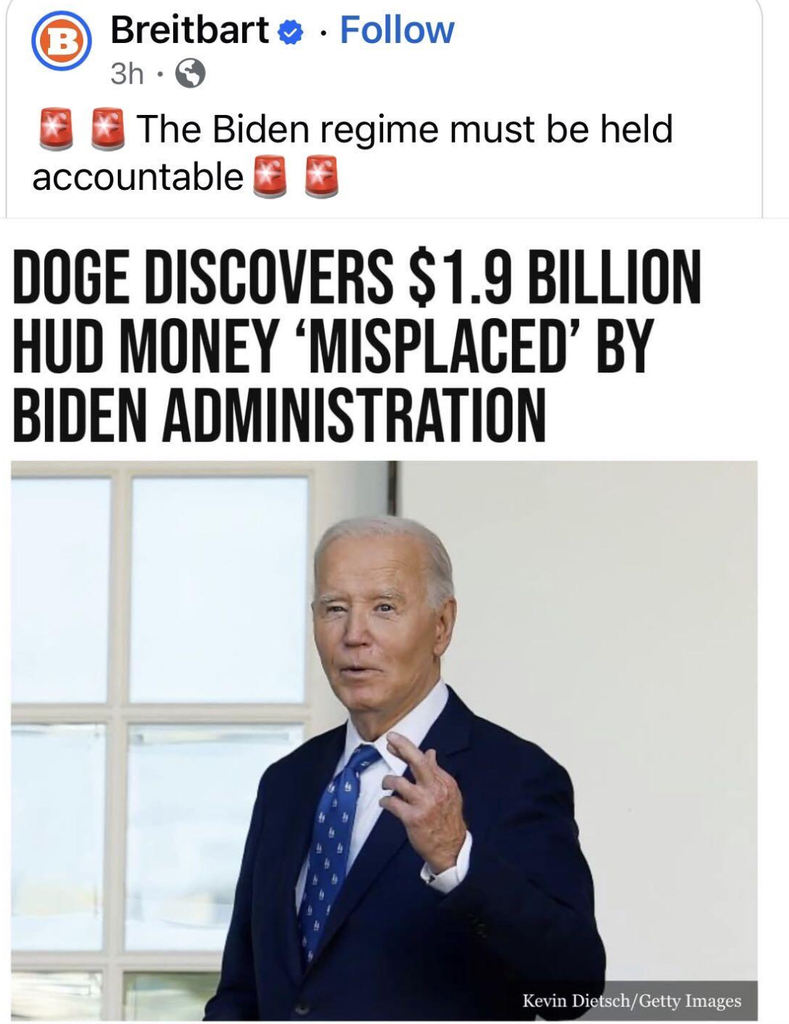
Task: Open headline line 'DOGE DISCOVERS $1.9 BILLION'
Action: pyautogui.click(x=357, y=276)
